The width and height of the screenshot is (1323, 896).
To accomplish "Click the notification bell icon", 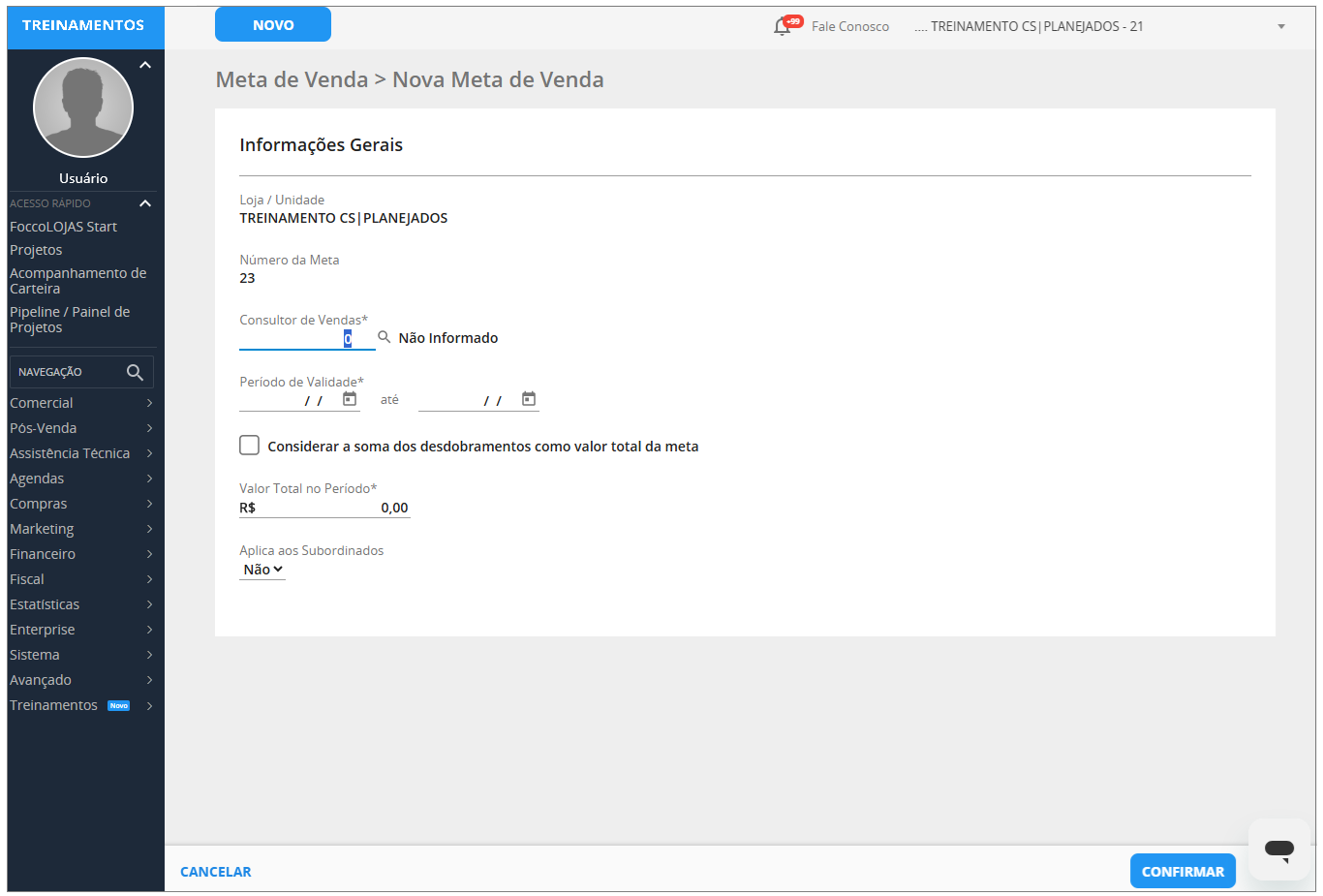I will (x=783, y=26).
